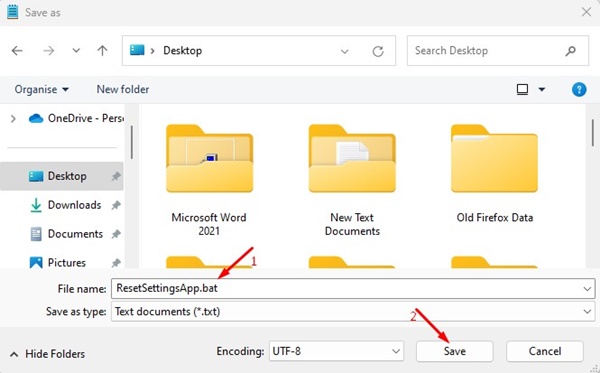The image size is (600, 373).
Task: Click the pin icon beside Downloads
Action: (x=116, y=205)
